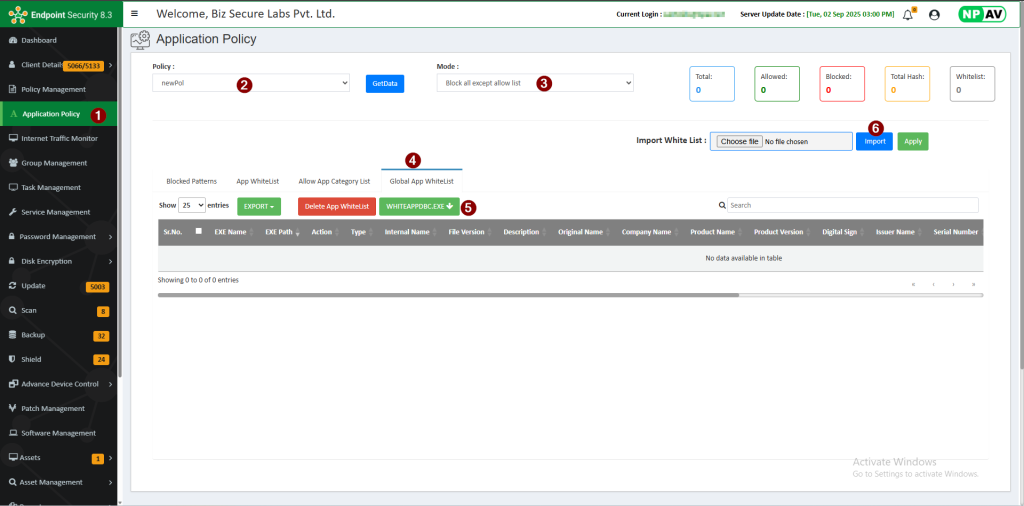Change the Show entries count dropdown
Viewport: 1024px width, 506px height.
pyautogui.click(x=191, y=205)
